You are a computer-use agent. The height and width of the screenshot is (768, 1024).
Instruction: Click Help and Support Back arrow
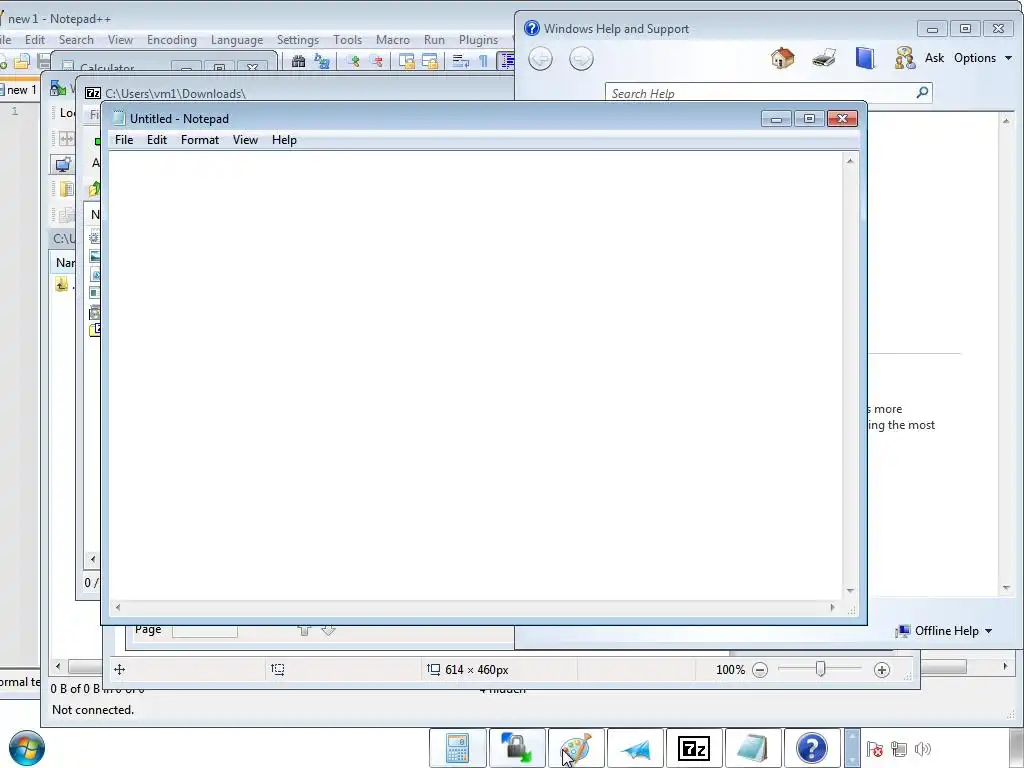pyautogui.click(x=540, y=59)
